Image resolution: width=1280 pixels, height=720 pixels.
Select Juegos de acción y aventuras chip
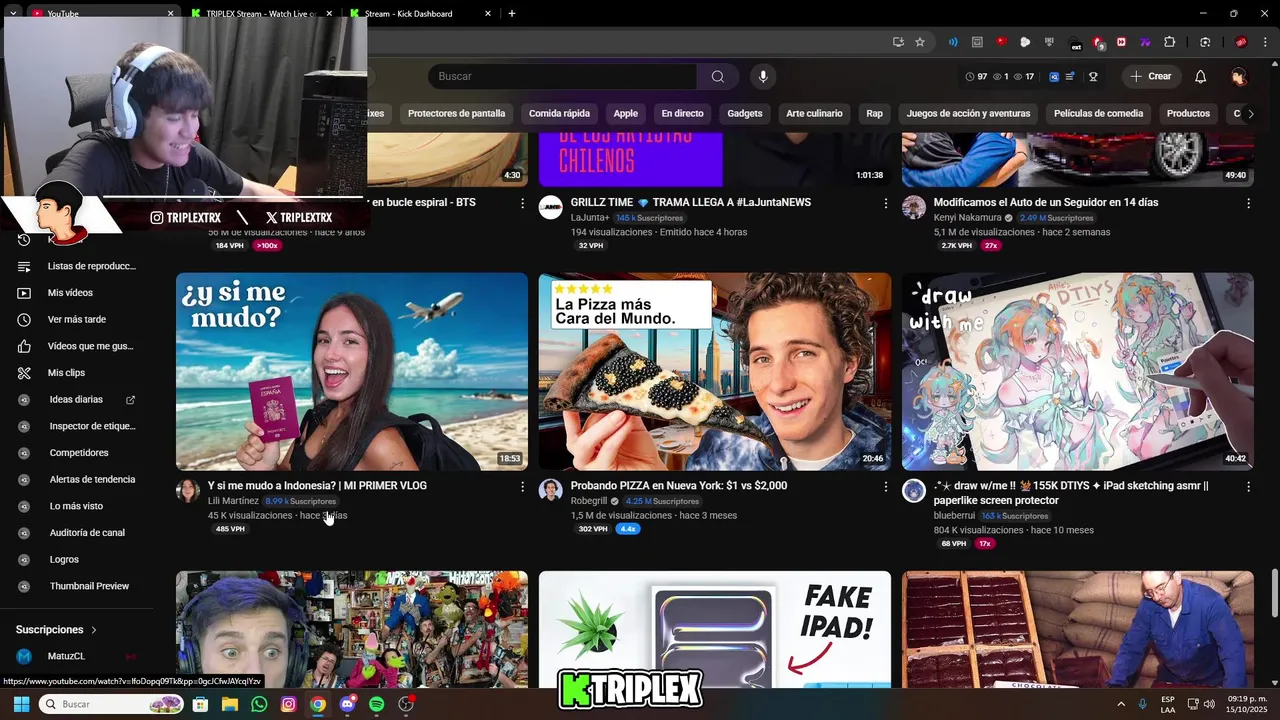[x=968, y=113]
